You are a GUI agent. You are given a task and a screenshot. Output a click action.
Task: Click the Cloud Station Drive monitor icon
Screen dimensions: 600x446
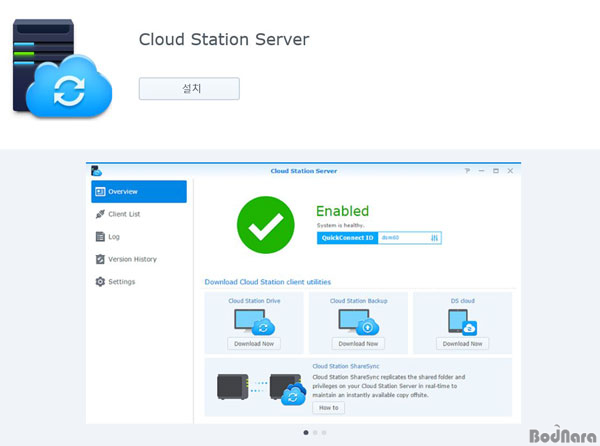254,322
